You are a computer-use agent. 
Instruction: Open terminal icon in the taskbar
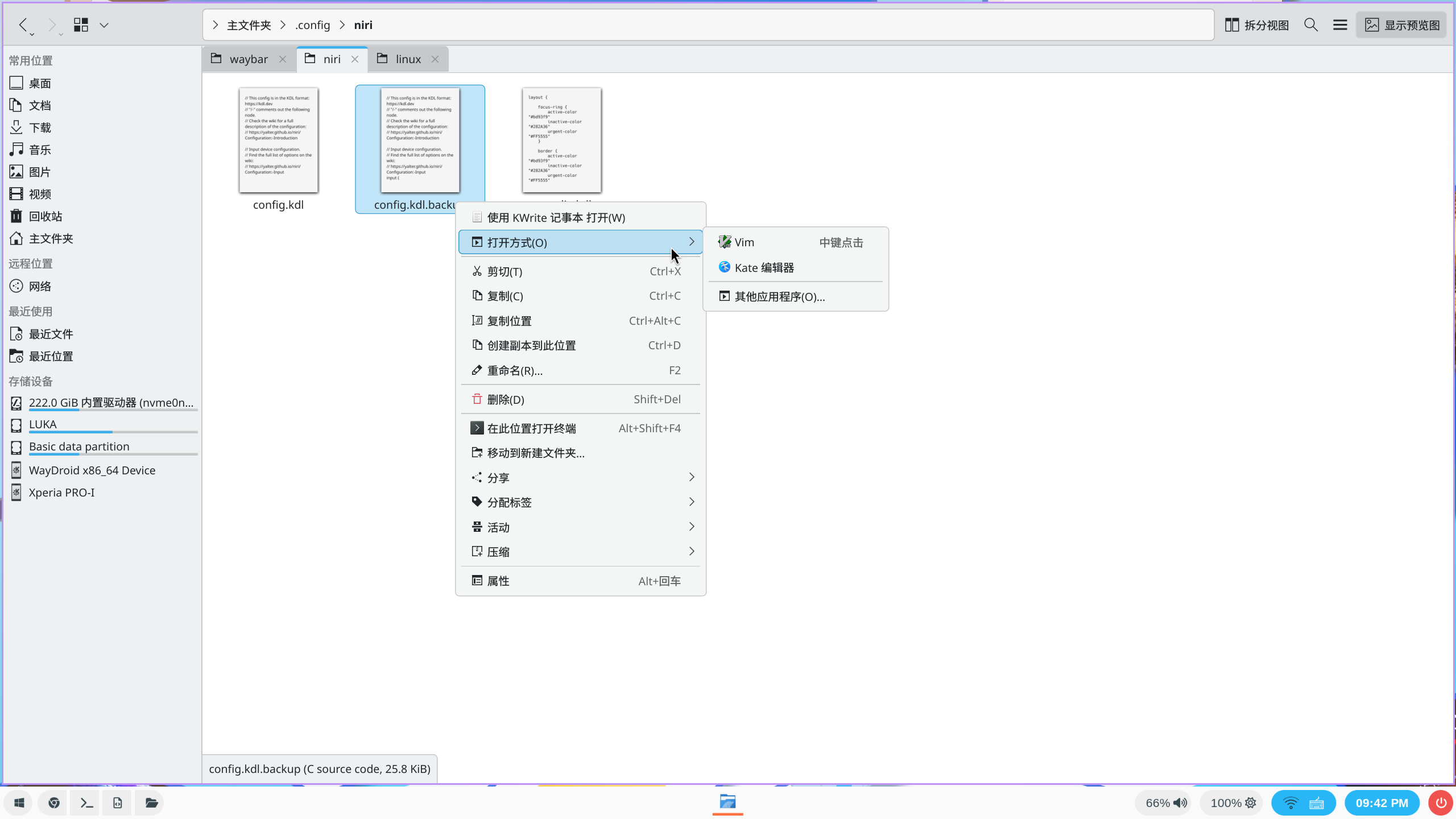click(x=86, y=803)
